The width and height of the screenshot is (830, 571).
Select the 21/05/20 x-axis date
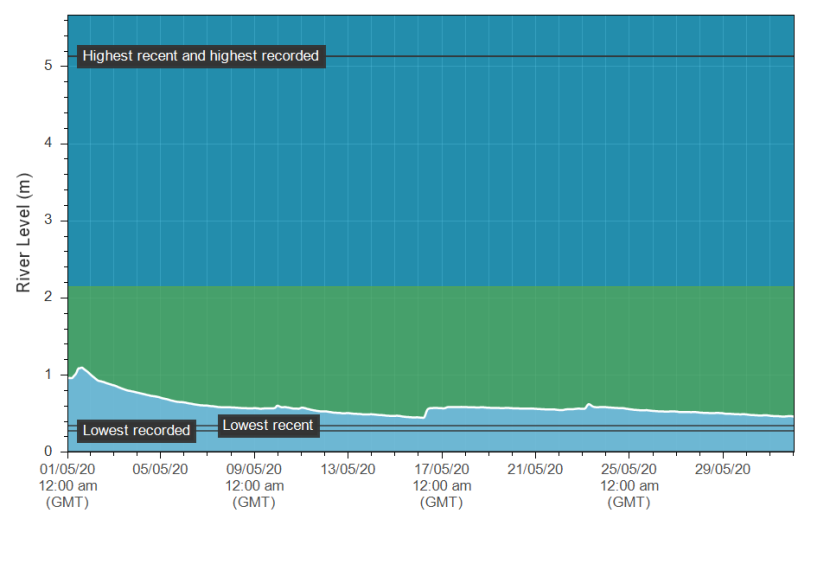point(535,468)
